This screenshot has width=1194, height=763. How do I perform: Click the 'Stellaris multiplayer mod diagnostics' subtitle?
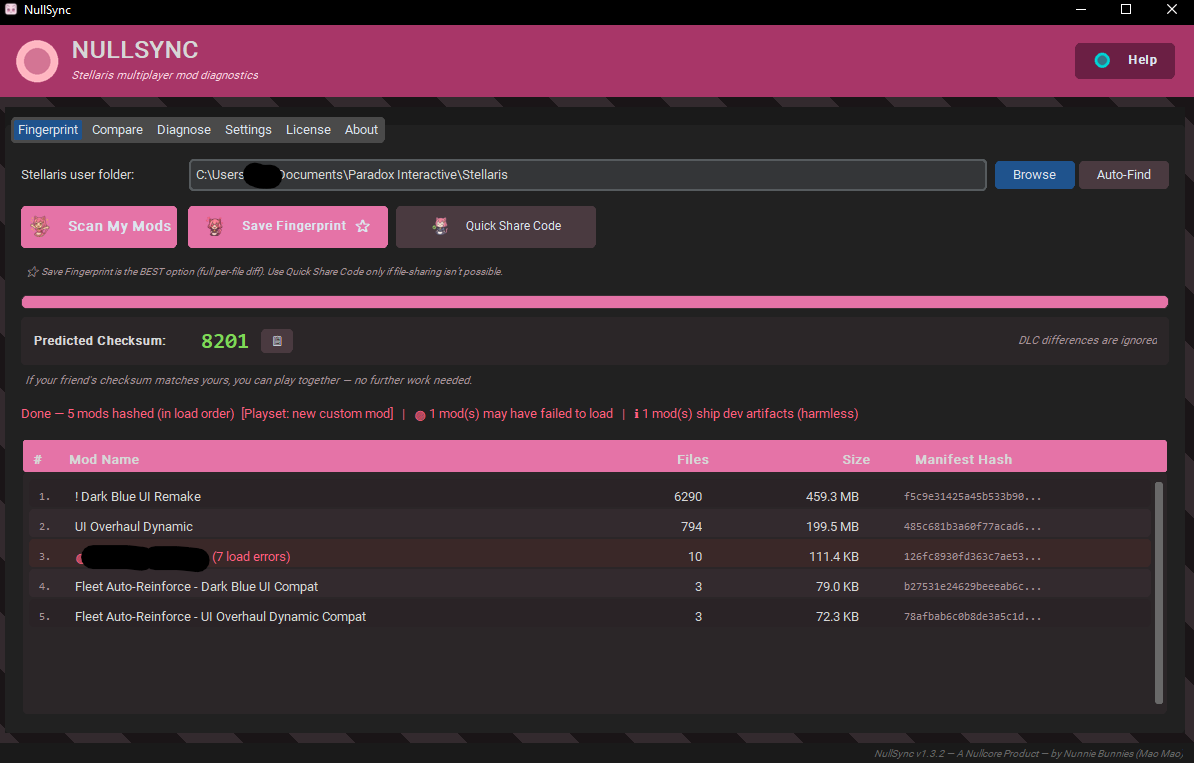pyautogui.click(x=165, y=75)
